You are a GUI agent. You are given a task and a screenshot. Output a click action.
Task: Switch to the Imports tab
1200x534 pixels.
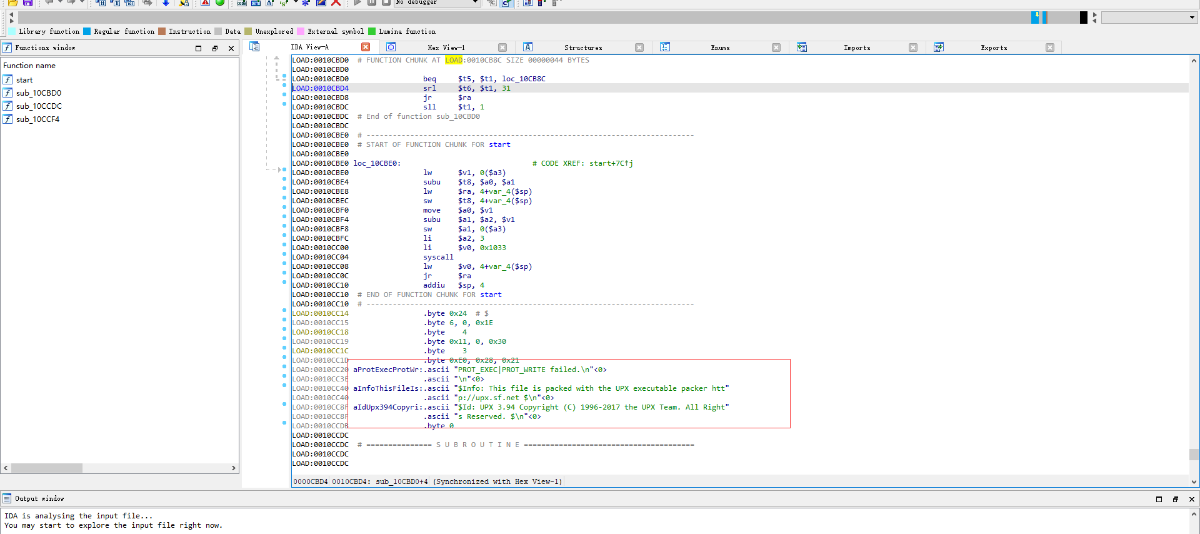(x=856, y=47)
